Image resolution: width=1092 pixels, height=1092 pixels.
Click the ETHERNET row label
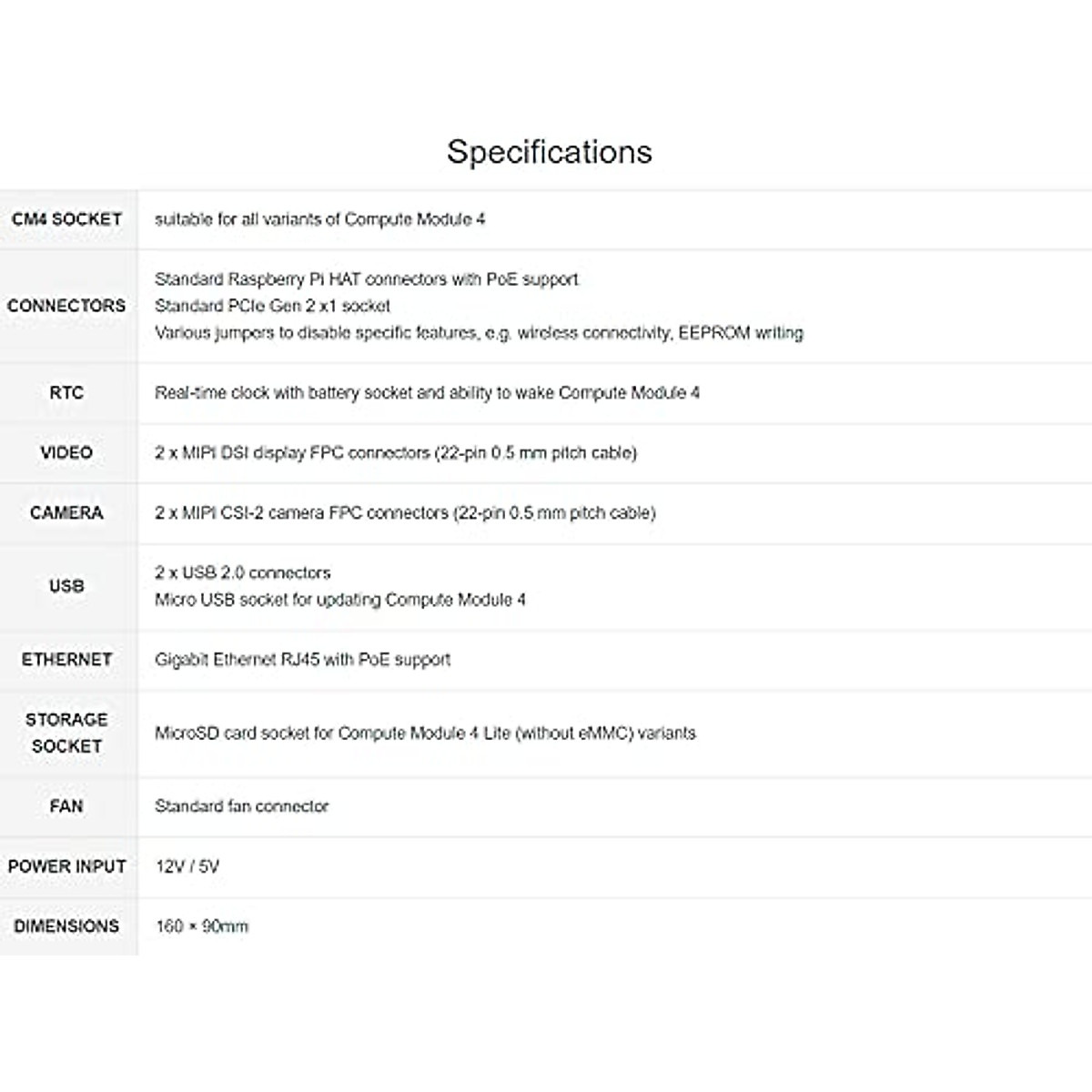coord(66,660)
